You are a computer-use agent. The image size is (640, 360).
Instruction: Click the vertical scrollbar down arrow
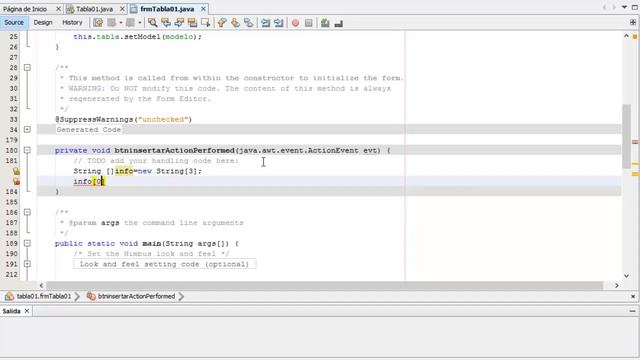pyautogui.click(x=626, y=276)
